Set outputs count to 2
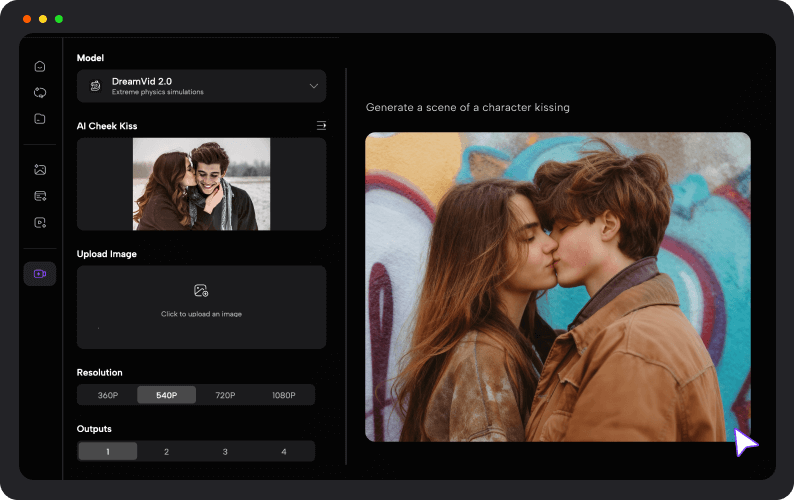 (x=166, y=452)
